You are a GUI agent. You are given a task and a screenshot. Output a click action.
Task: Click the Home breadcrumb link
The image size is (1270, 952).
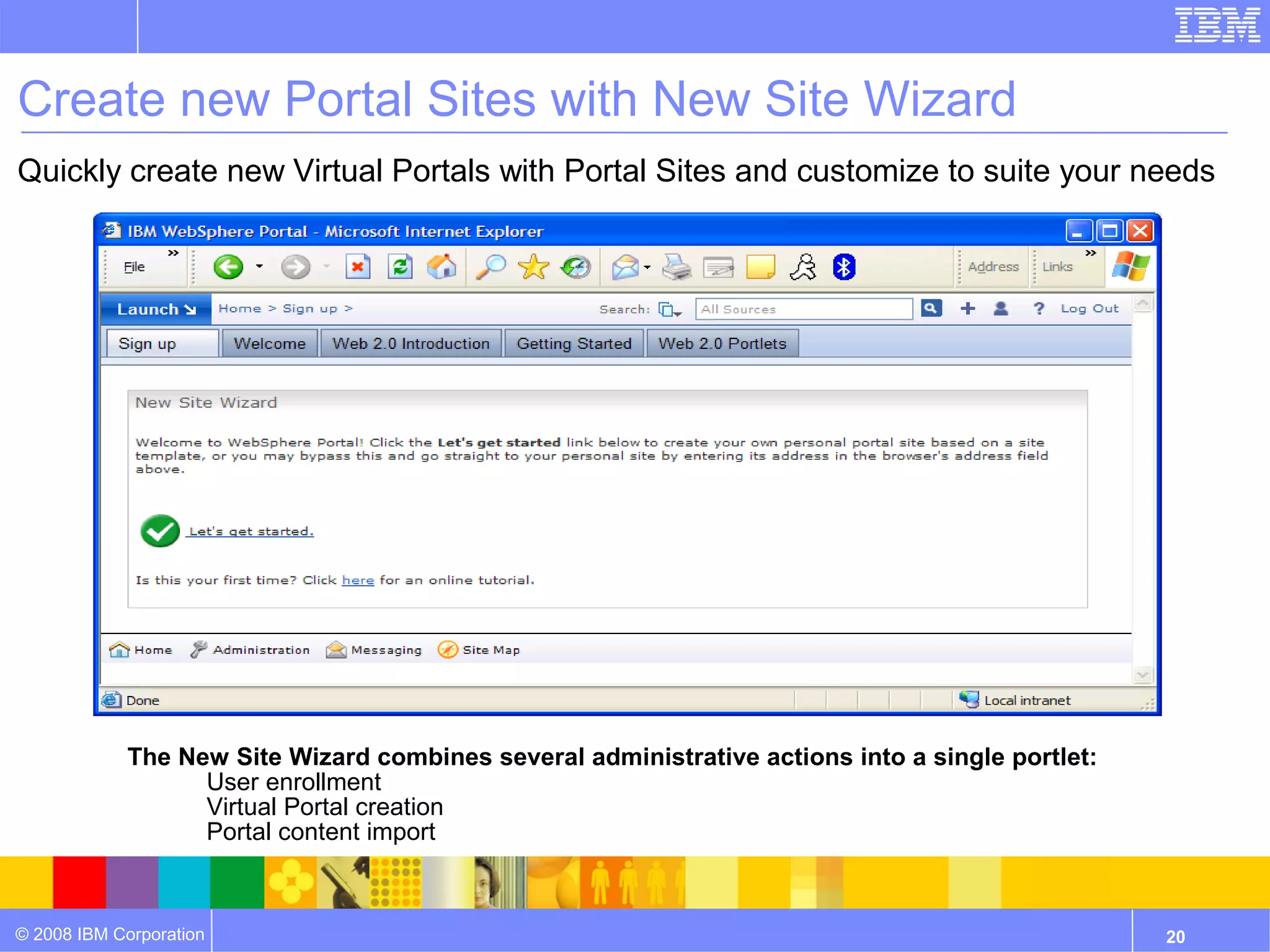click(240, 309)
